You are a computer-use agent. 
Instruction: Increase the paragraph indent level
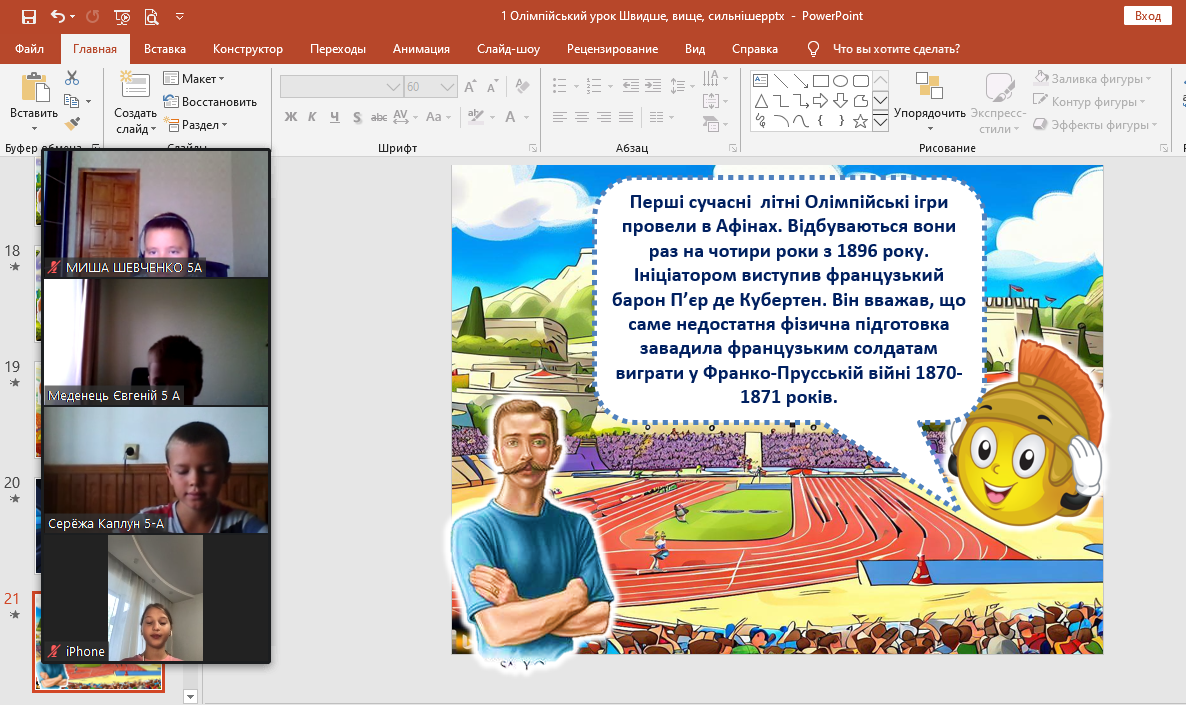[653, 85]
